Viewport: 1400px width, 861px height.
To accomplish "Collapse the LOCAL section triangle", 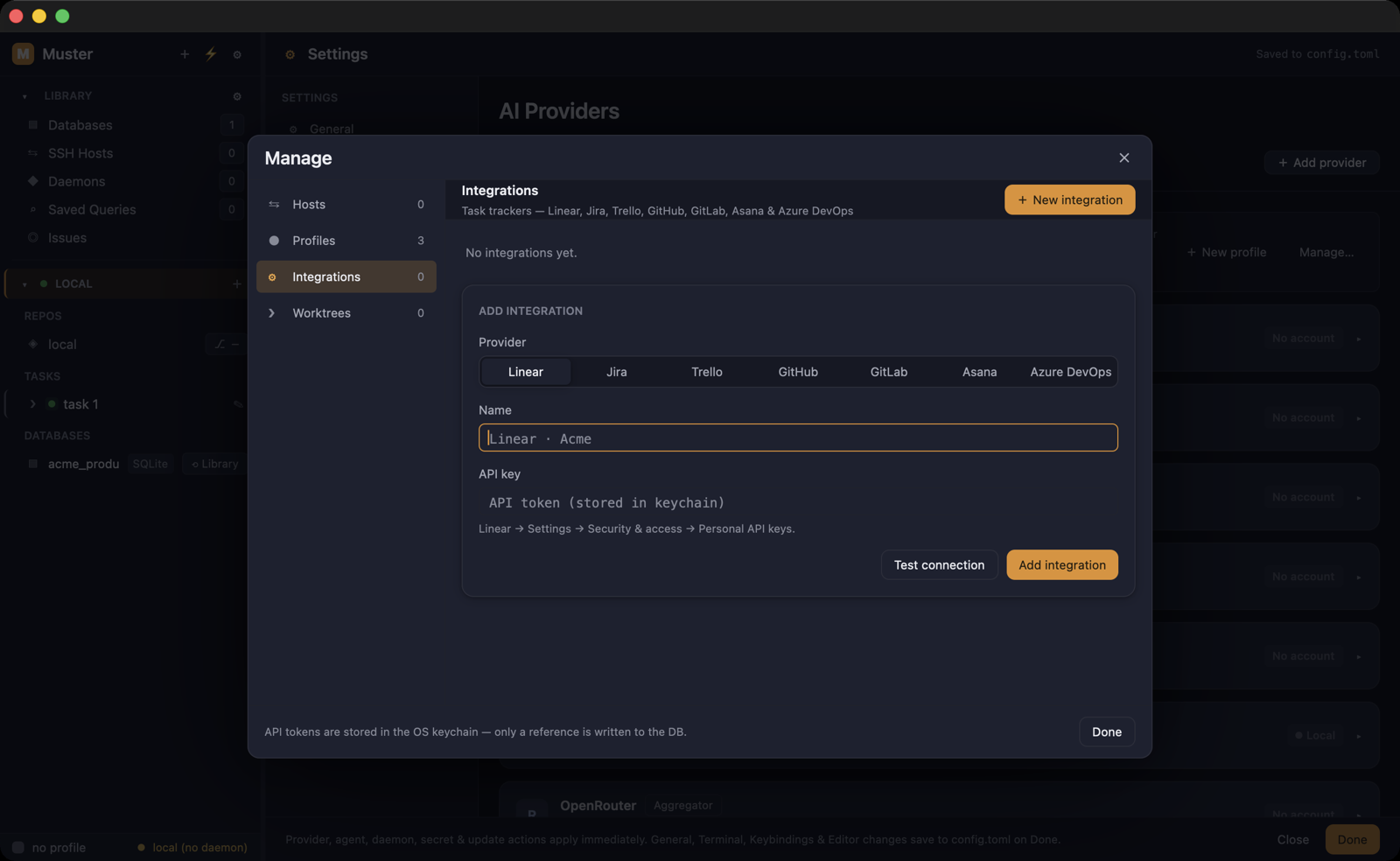I will click(x=24, y=284).
